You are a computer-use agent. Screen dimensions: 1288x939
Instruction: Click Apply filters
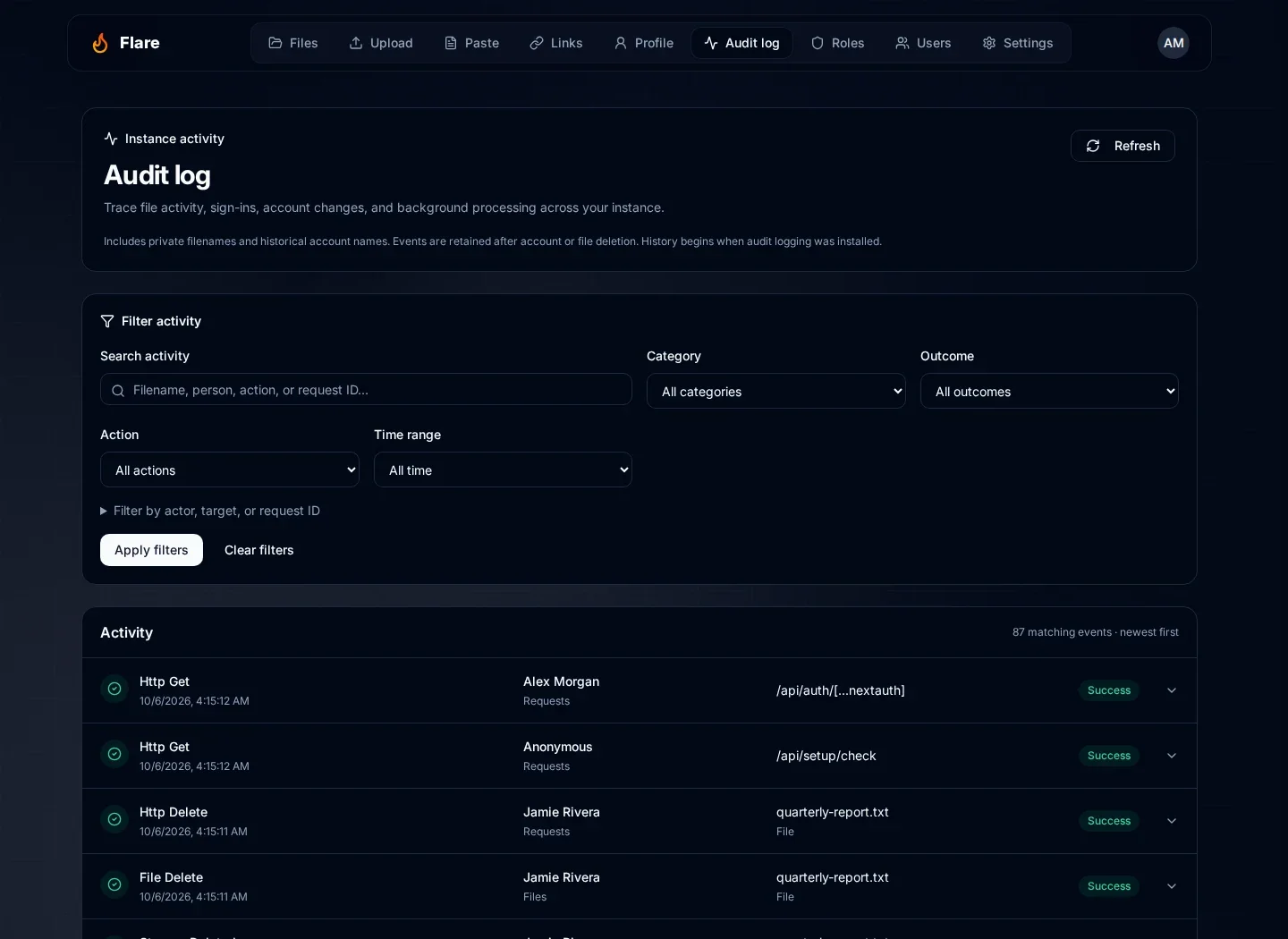click(x=151, y=550)
